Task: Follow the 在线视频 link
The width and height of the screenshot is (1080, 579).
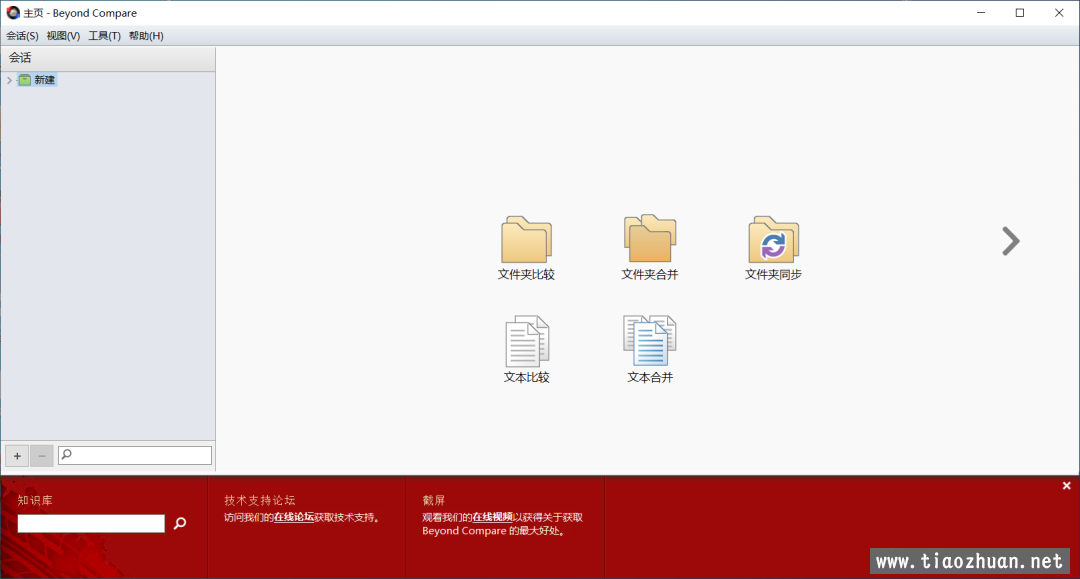Action: (492, 517)
